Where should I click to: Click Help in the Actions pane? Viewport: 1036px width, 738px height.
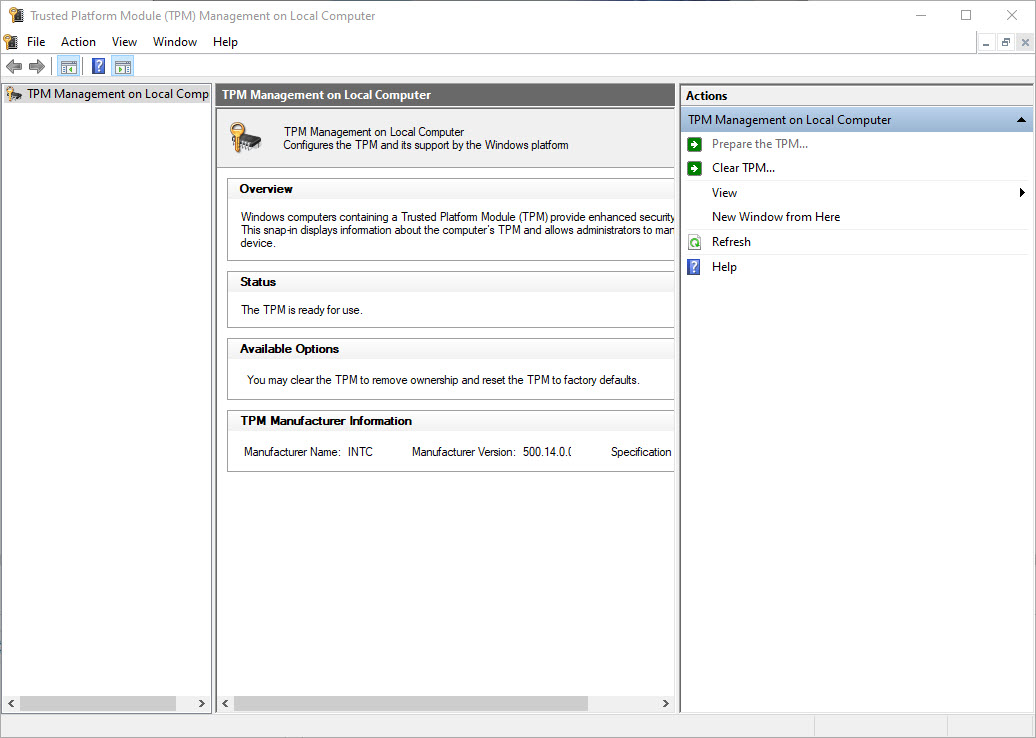coord(724,267)
